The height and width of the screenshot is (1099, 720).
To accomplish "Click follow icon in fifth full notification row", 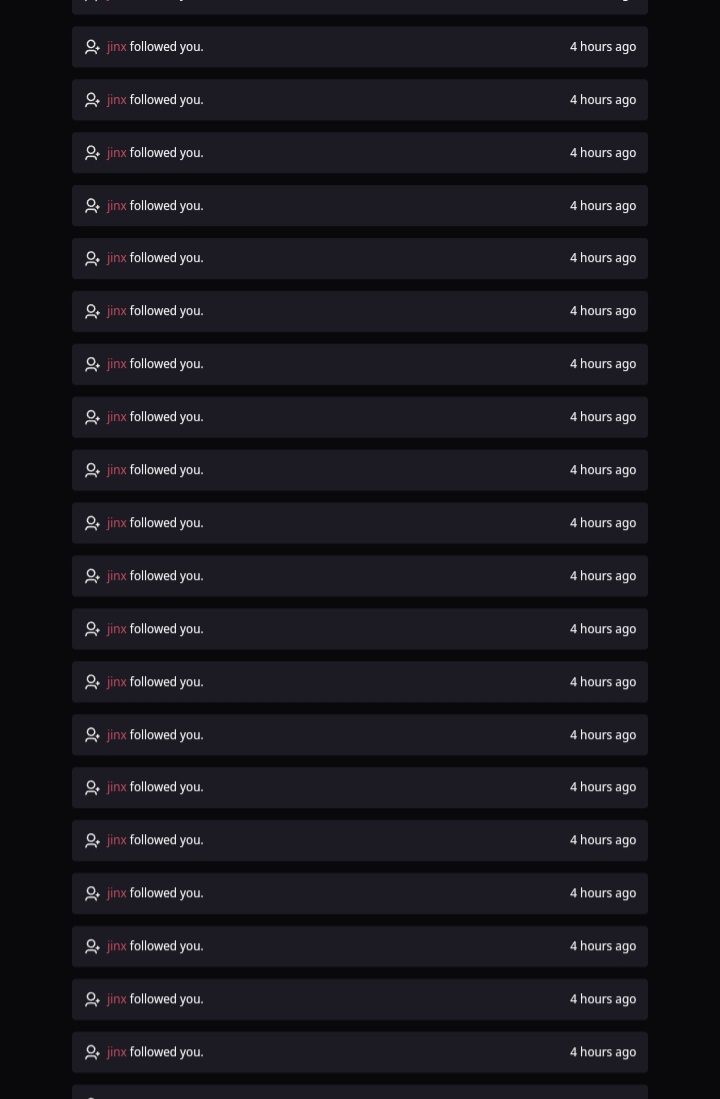I will [x=93, y=259].
